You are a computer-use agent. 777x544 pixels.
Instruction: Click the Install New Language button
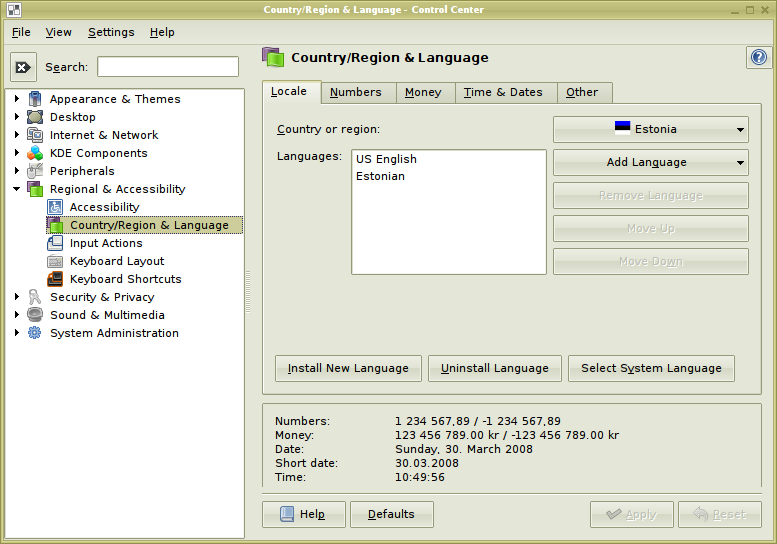pos(348,368)
